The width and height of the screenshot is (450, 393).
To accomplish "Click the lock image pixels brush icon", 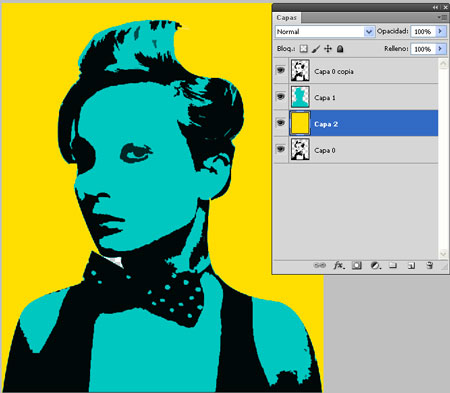I will click(x=316, y=49).
